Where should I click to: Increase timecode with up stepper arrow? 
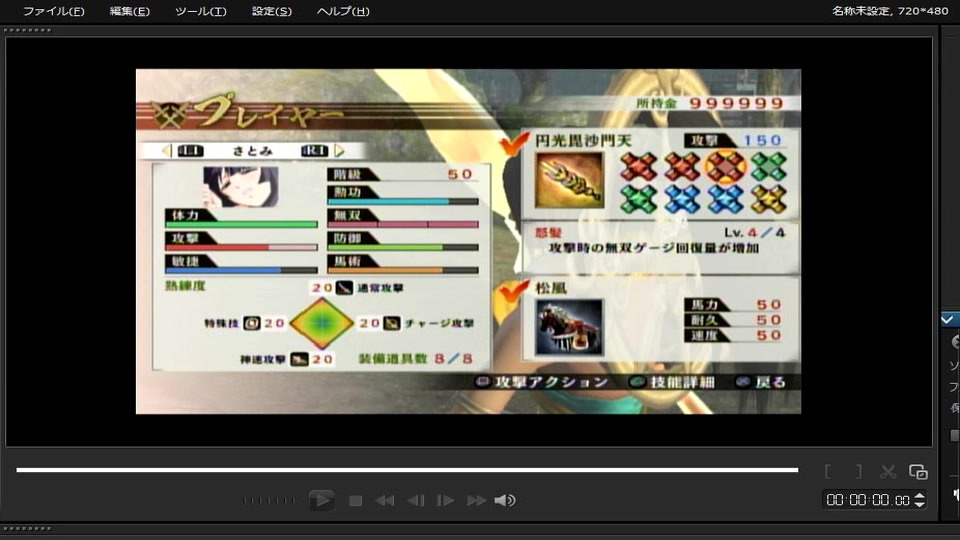pyautogui.click(x=920, y=496)
